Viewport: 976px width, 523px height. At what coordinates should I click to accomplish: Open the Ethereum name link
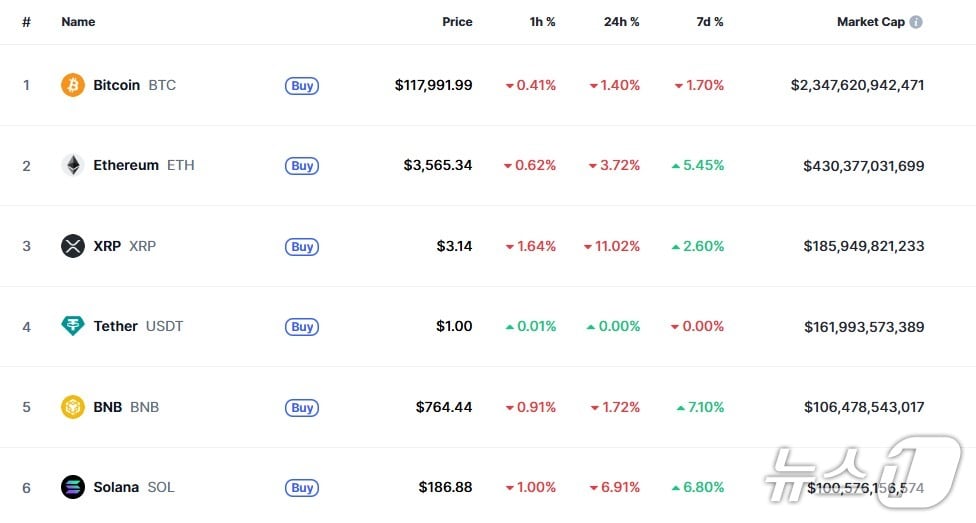pos(126,165)
